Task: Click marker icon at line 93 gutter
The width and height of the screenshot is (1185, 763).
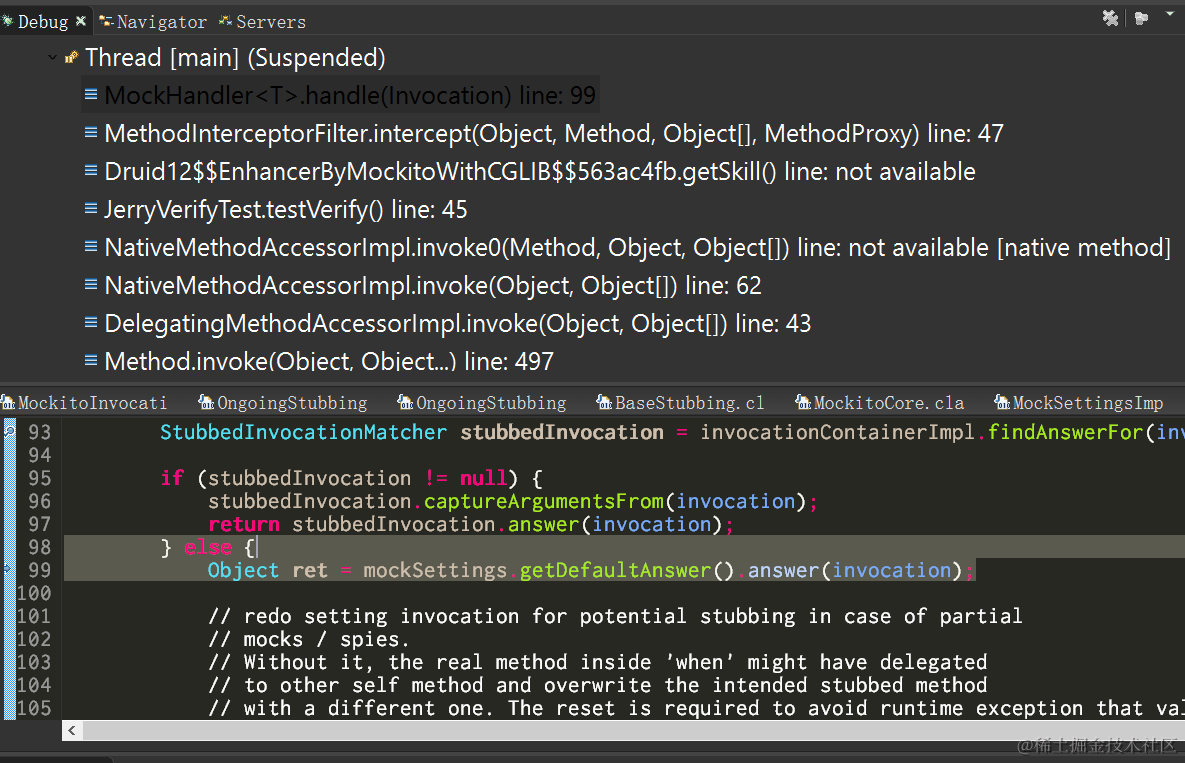Action: pos(9,431)
